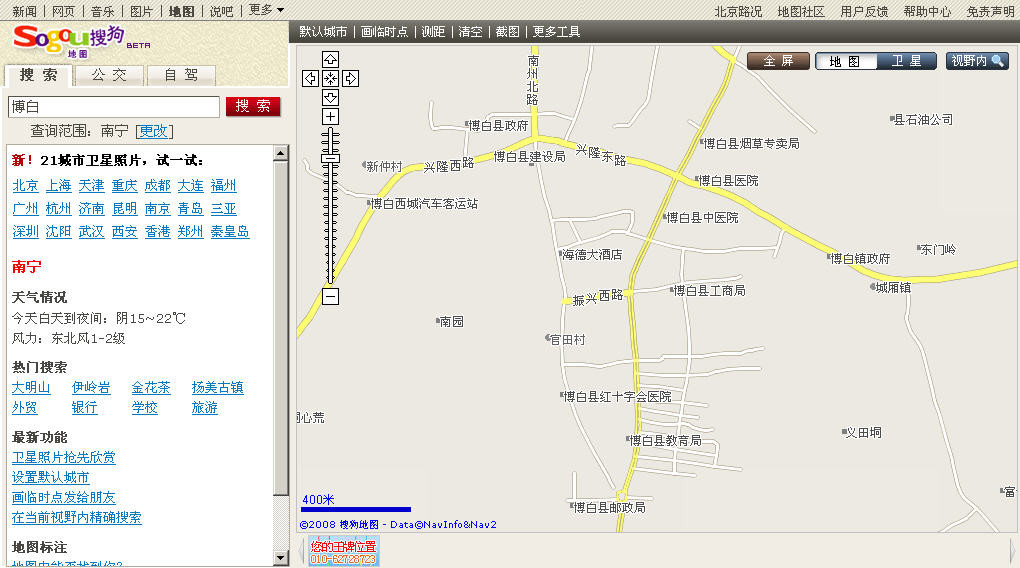Click 截图 screenshot tool
Viewport: 1020px width, 568px height.
pyautogui.click(x=507, y=31)
